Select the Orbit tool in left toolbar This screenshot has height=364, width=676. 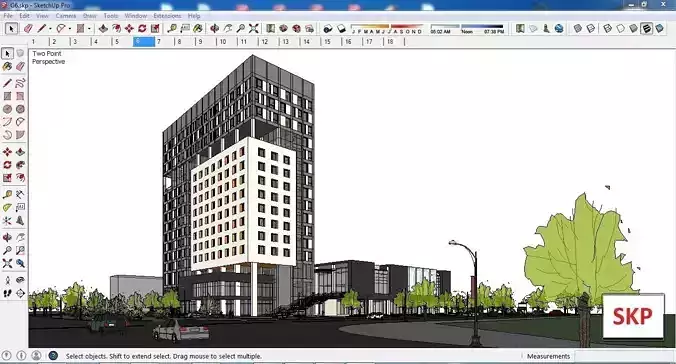click(7, 237)
